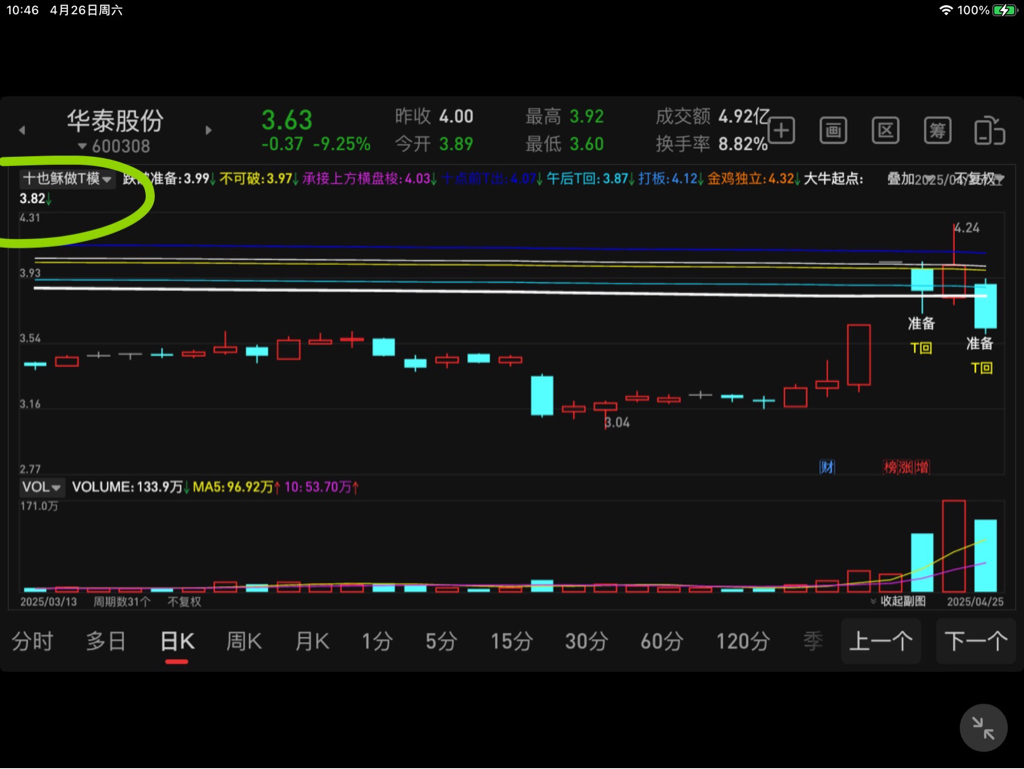Select the 日K tab

pyautogui.click(x=177, y=642)
